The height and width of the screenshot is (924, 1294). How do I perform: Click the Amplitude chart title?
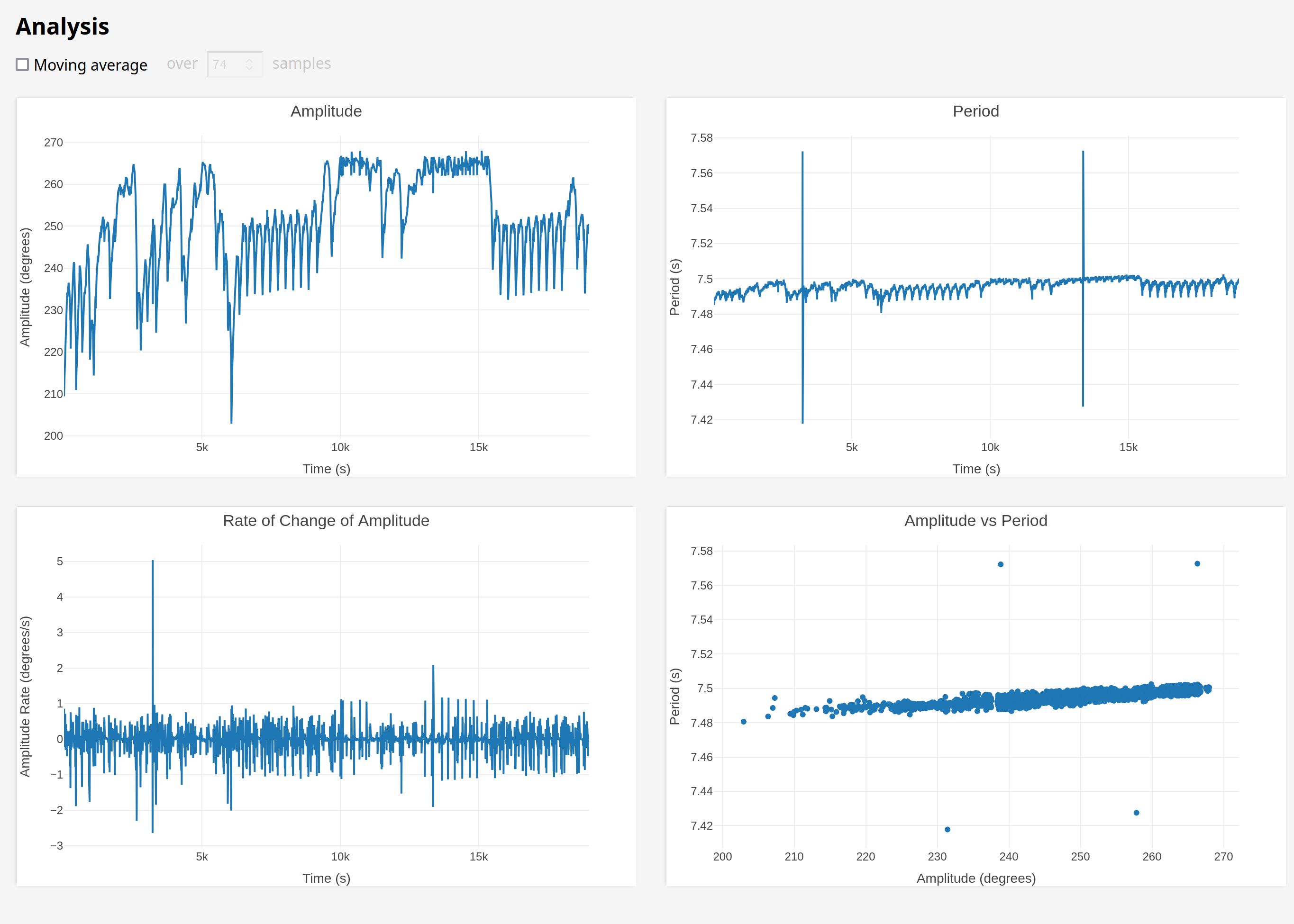point(326,111)
